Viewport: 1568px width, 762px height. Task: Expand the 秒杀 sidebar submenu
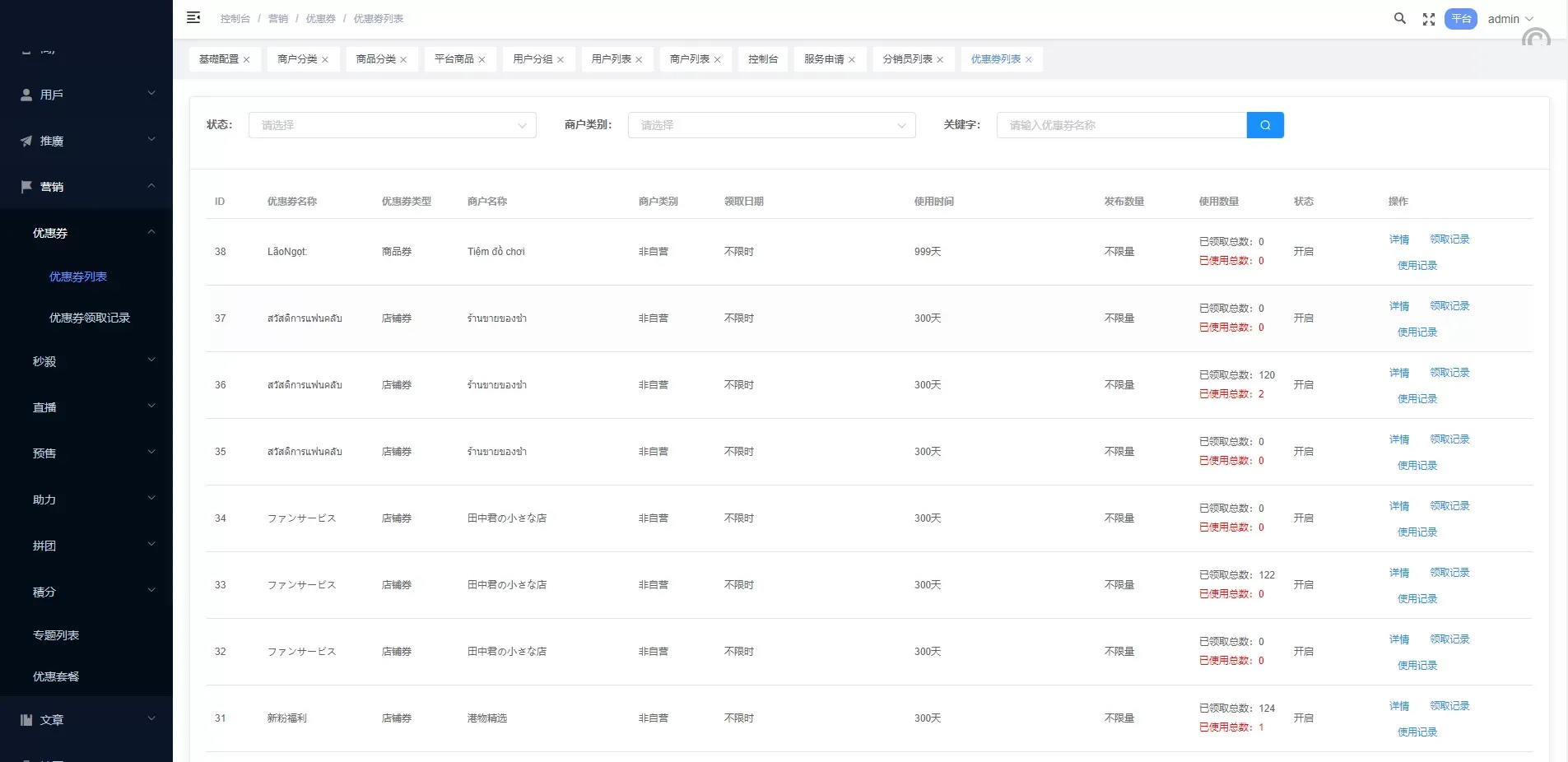click(86, 361)
